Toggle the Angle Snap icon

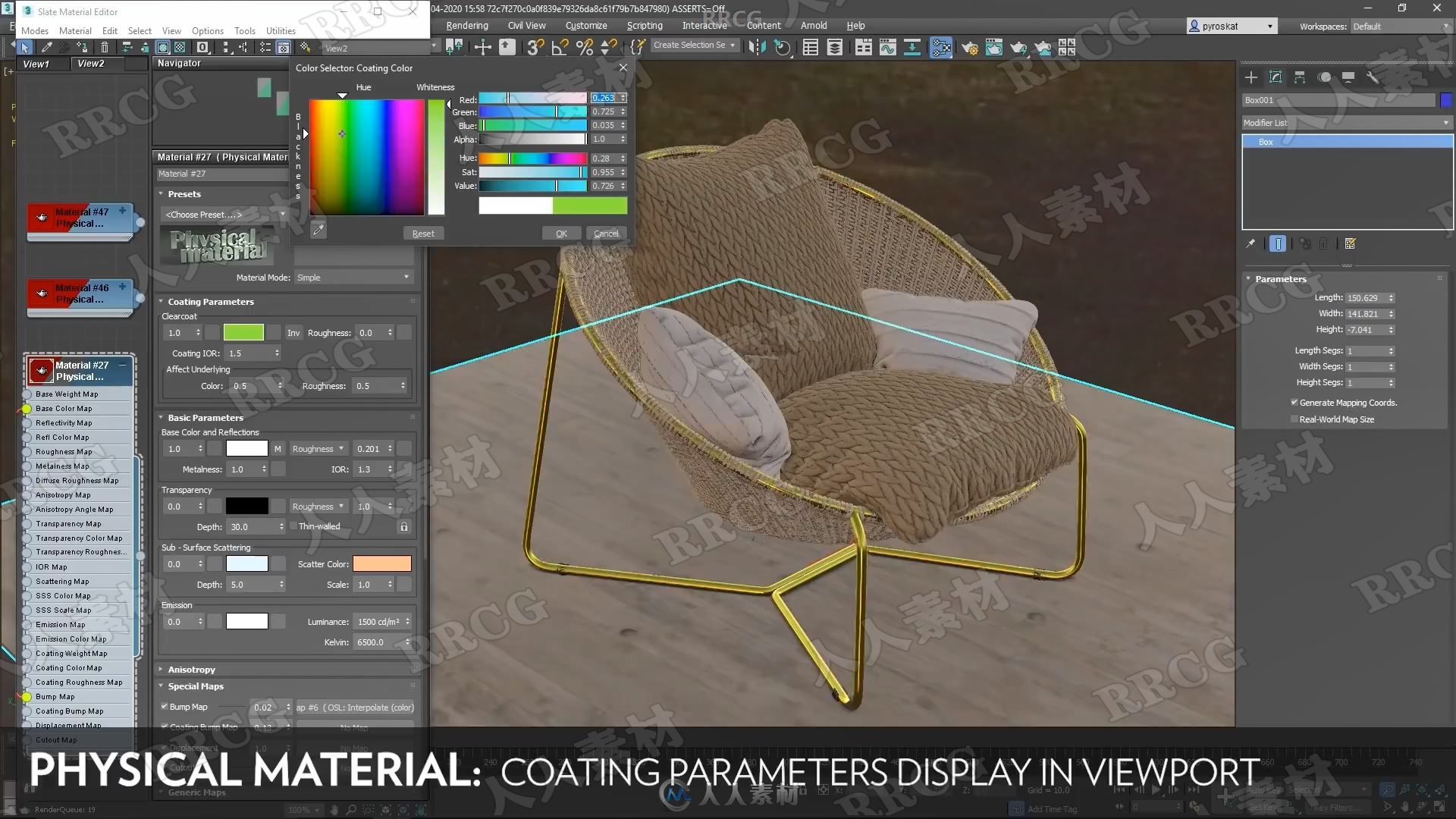[560, 47]
